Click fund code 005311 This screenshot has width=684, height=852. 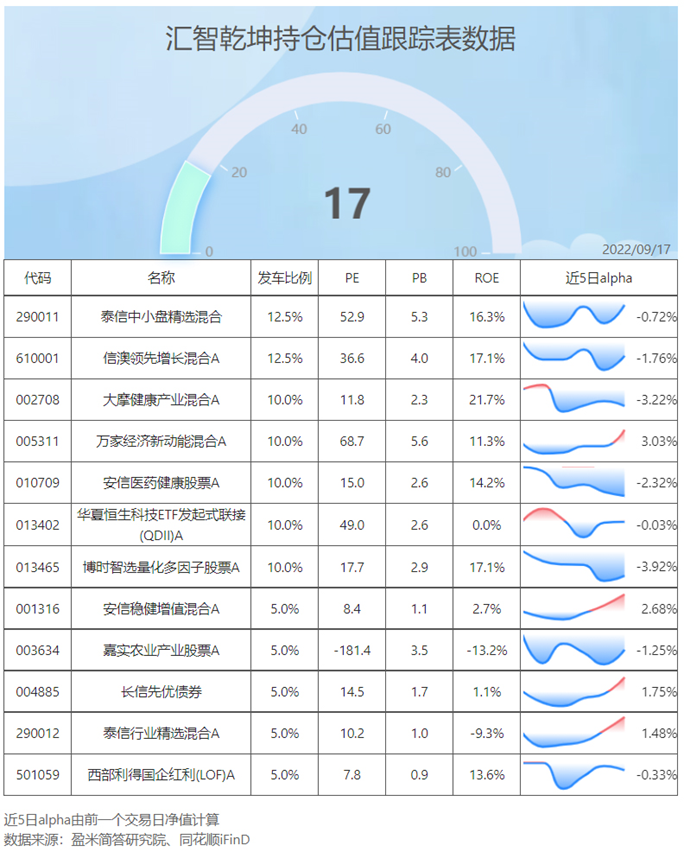[37, 441]
